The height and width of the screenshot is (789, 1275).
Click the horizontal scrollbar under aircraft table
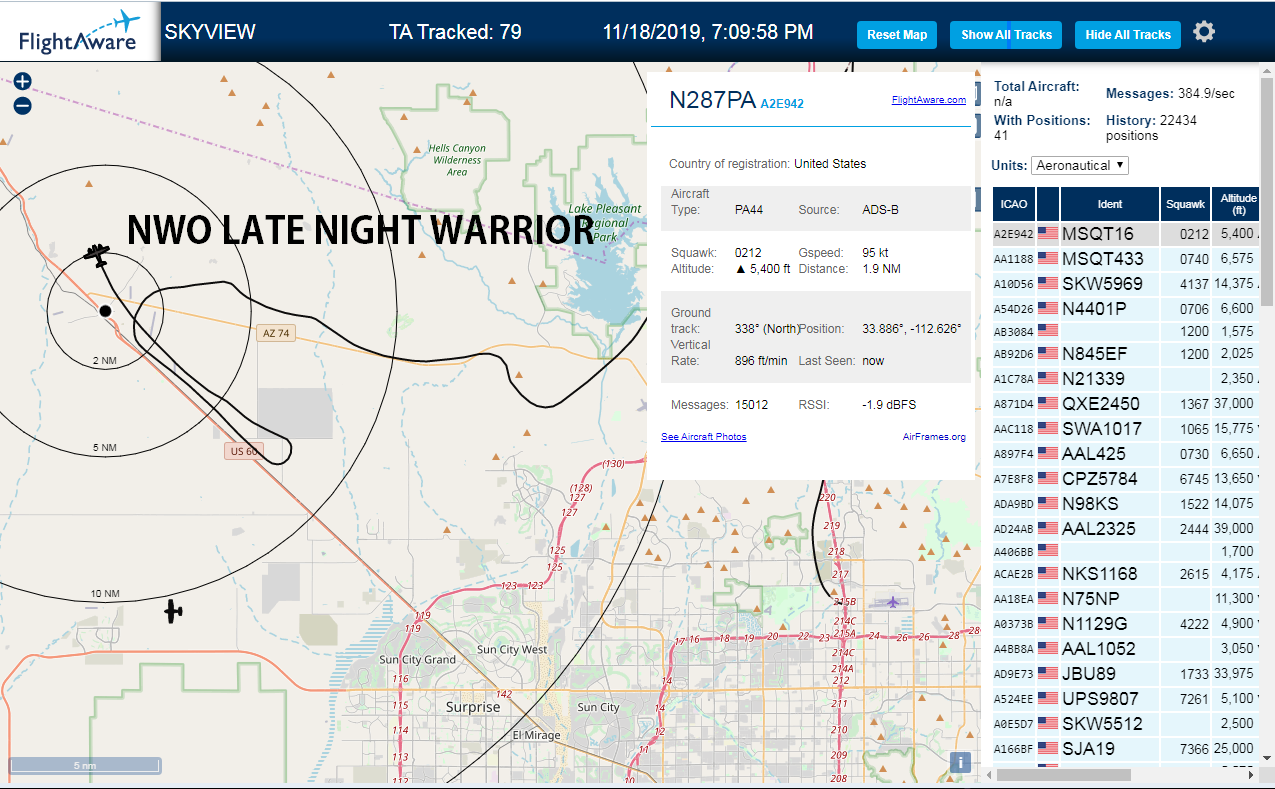coord(1065,775)
